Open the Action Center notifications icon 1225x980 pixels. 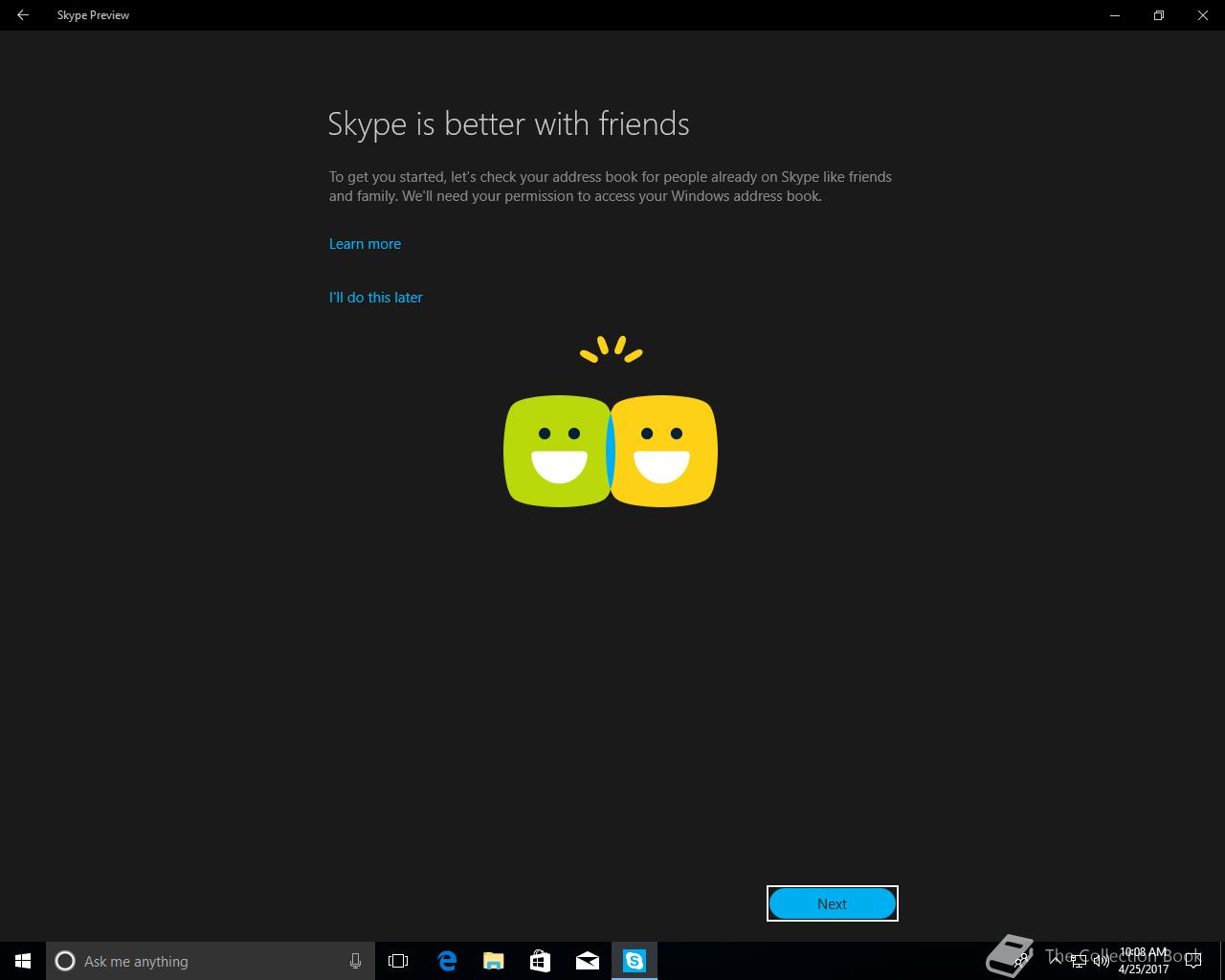(1193, 961)
